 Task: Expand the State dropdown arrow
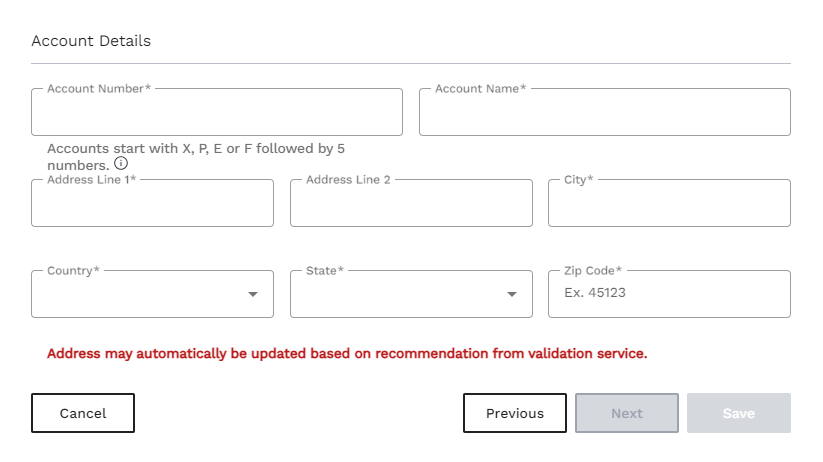[512, 294]
